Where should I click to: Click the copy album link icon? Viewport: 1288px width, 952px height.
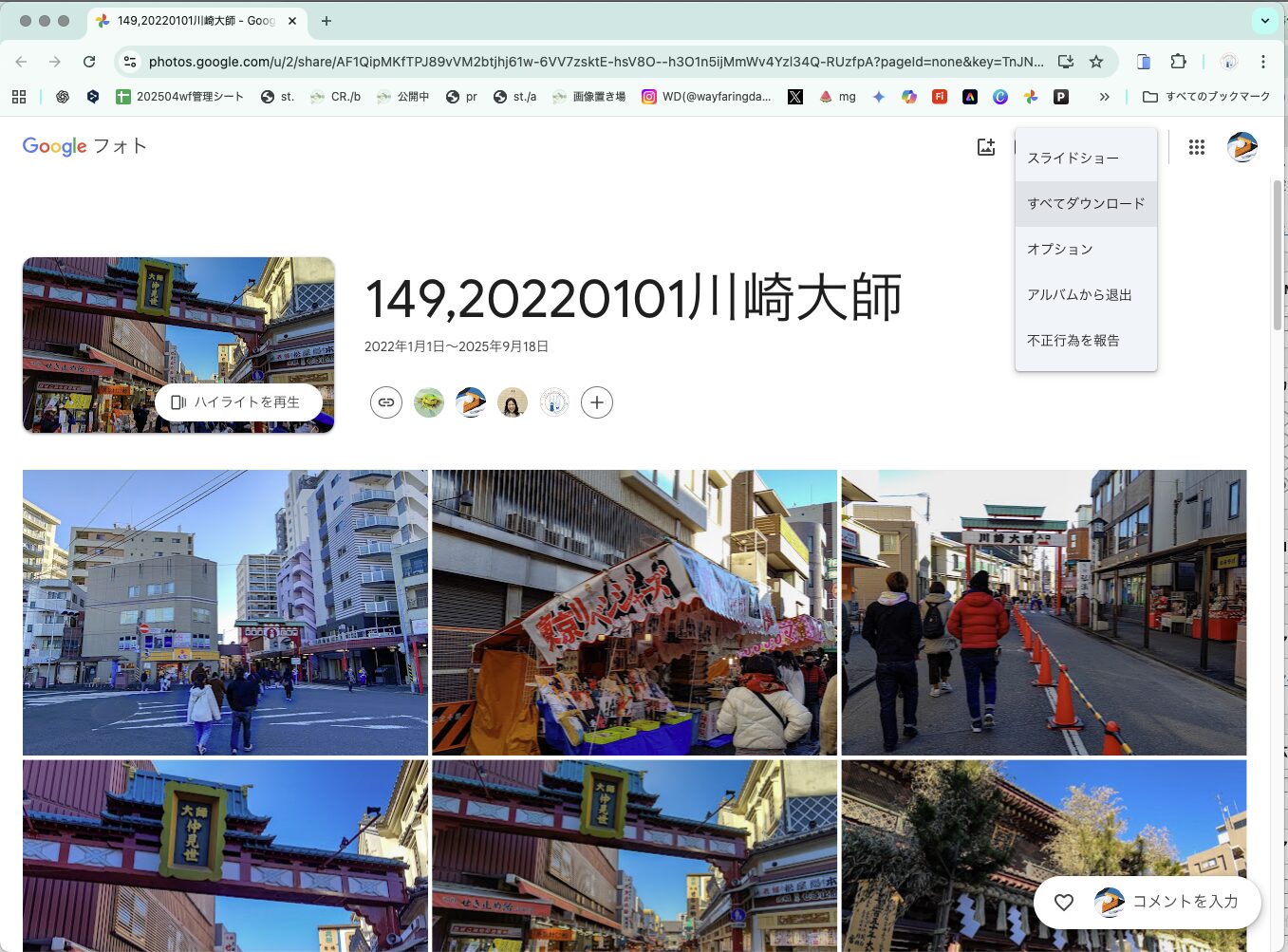click(x=386, y=402)
